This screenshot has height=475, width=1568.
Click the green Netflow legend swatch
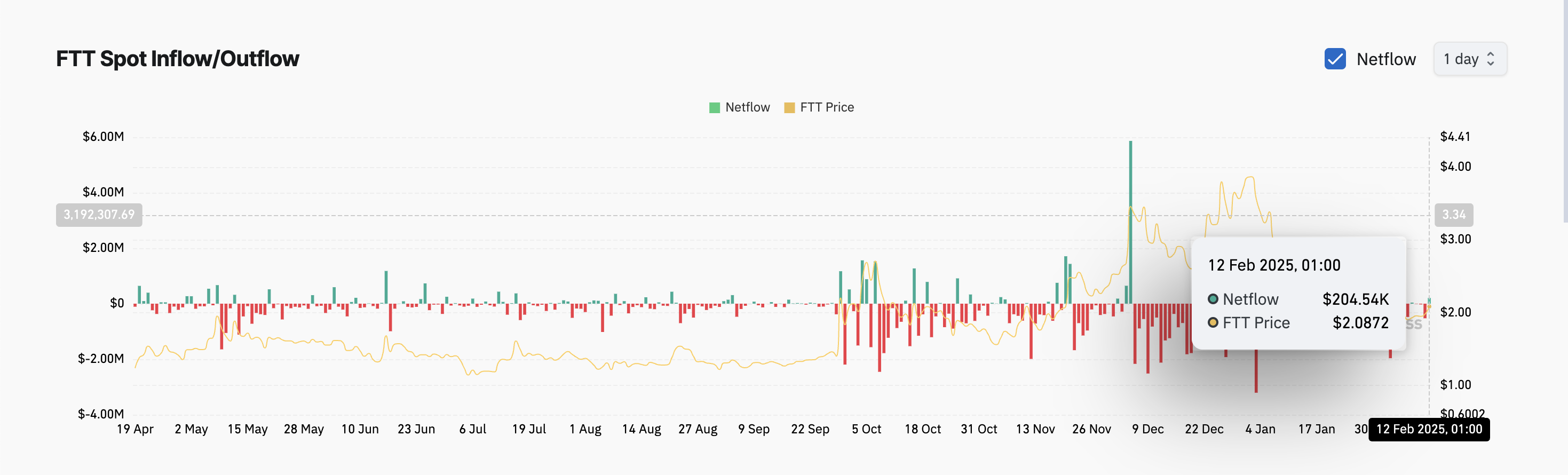coord(715,108)
